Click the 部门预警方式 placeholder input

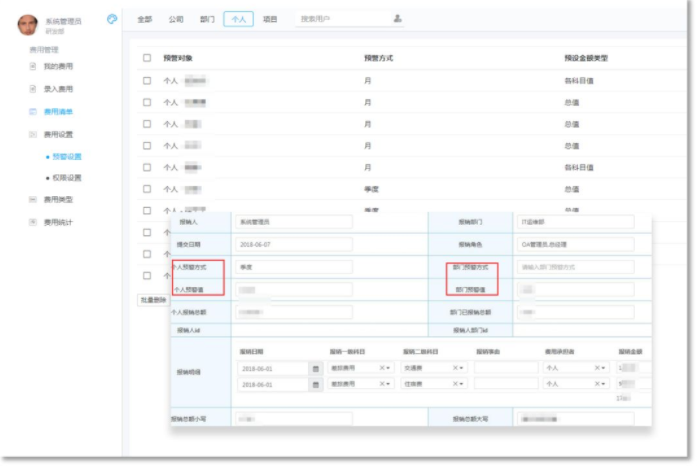coord(576,267)
